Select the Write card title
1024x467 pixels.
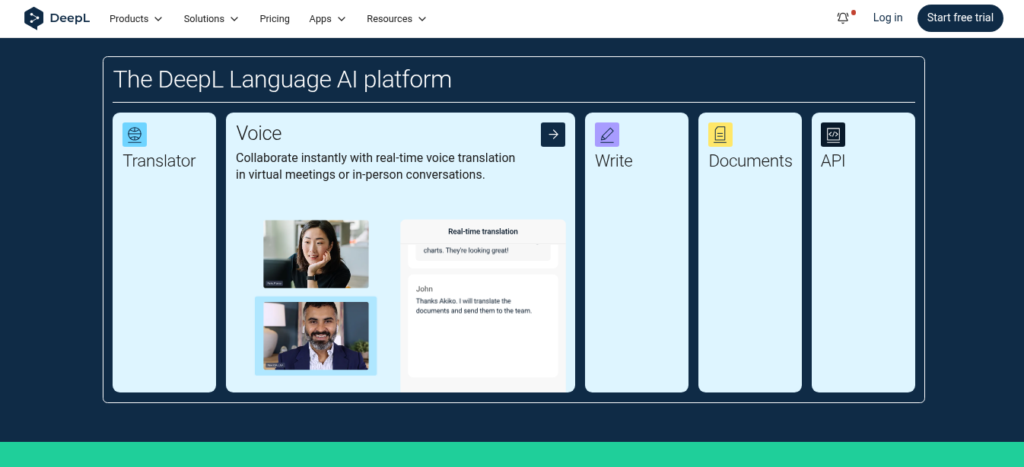tap(613, 161)
